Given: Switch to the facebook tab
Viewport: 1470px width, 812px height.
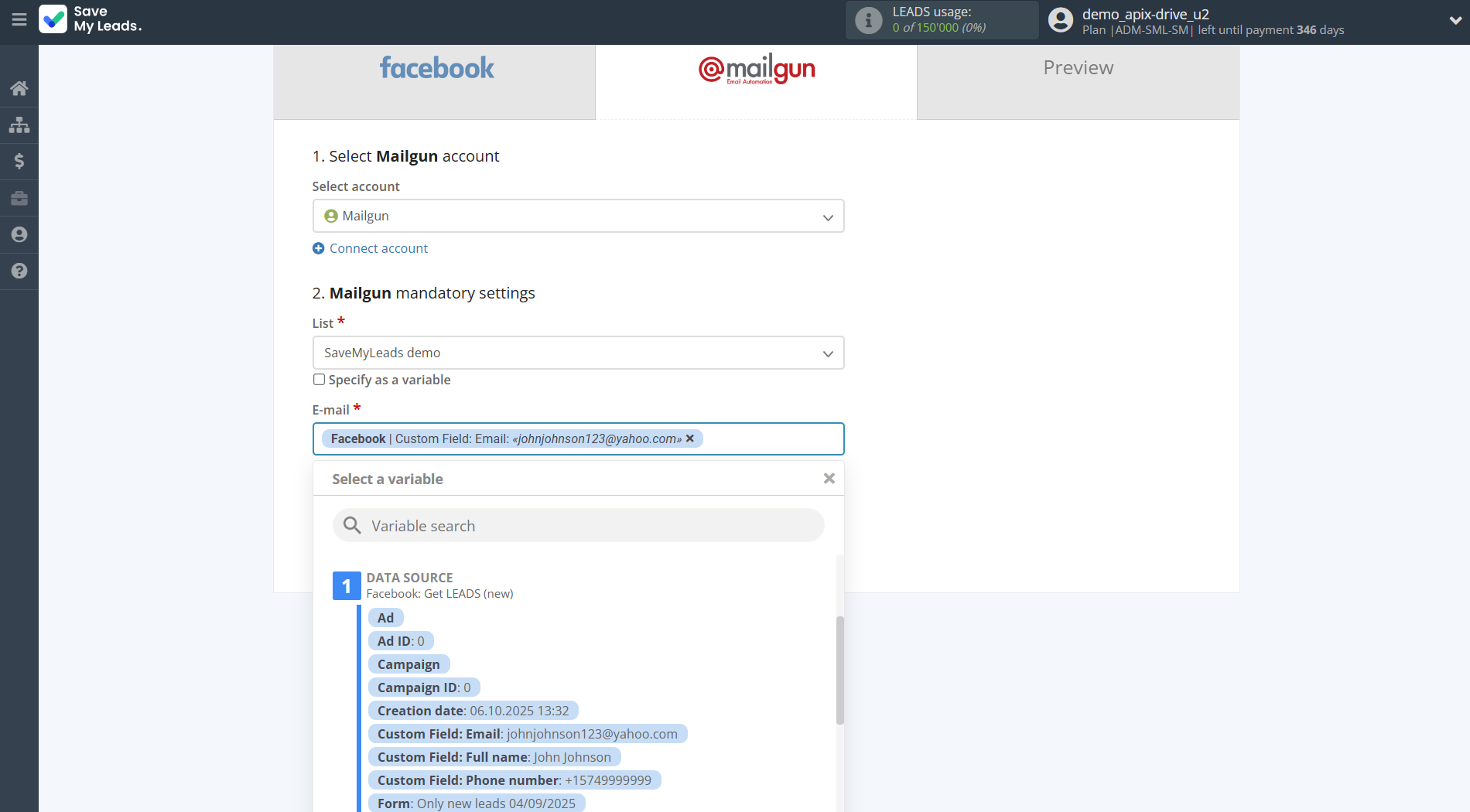Looking at the screenshot, I should click(x=435, y=68).
